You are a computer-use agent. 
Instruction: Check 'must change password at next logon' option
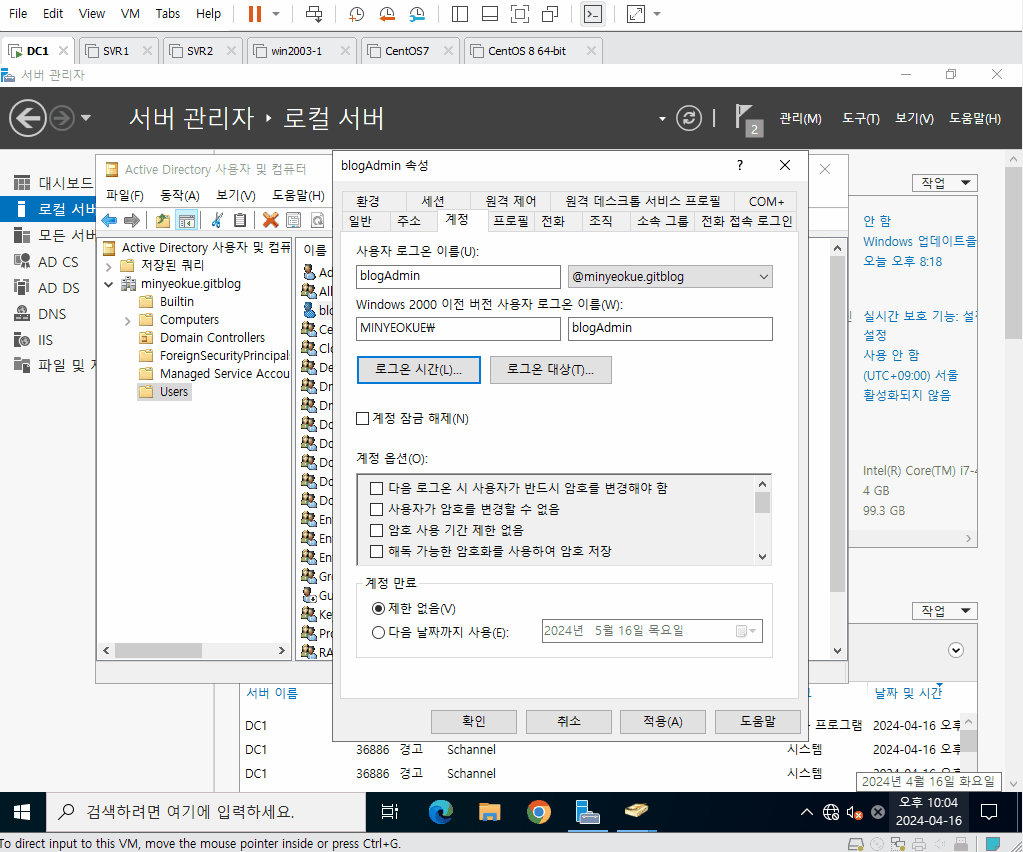[376, 489]
